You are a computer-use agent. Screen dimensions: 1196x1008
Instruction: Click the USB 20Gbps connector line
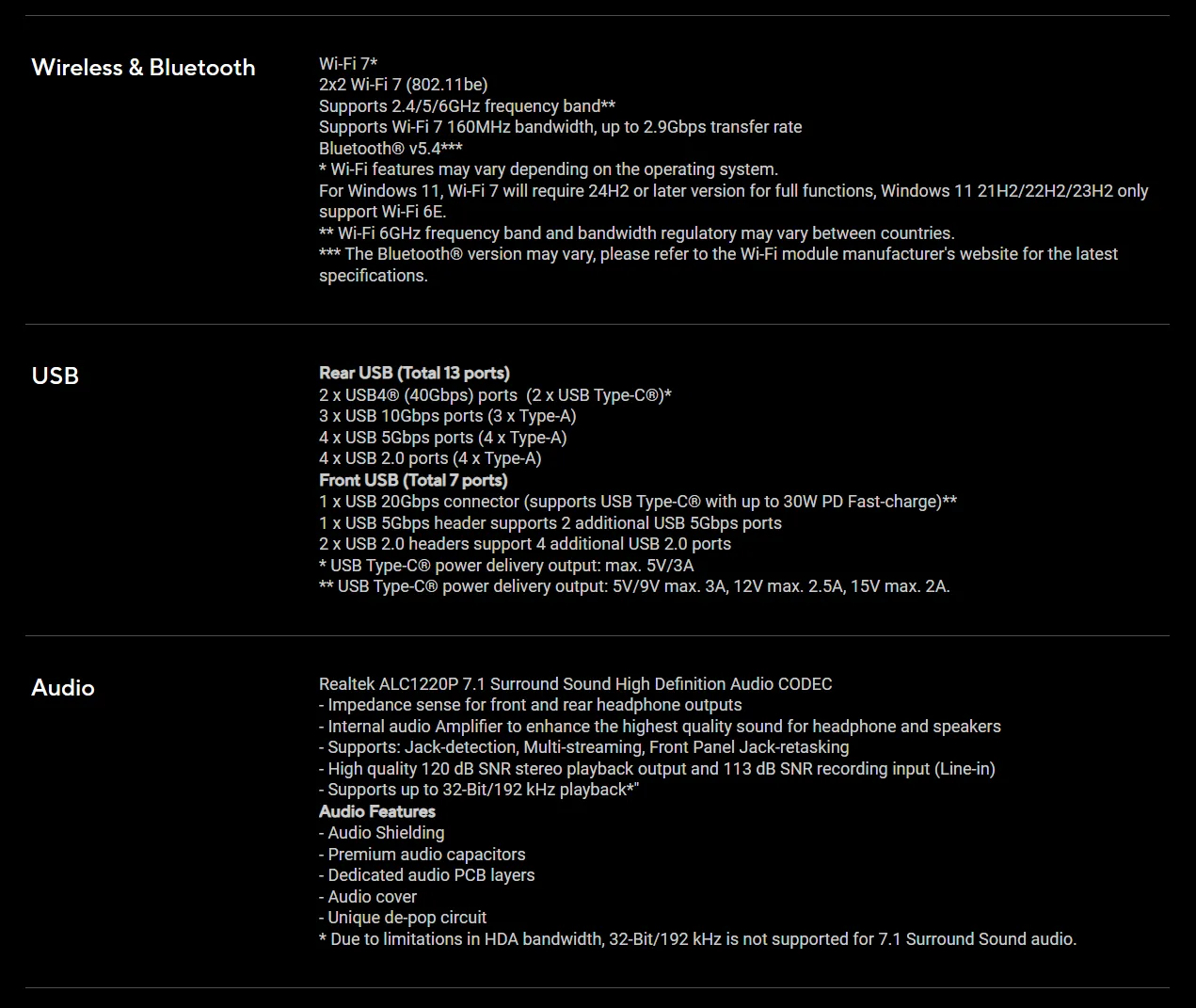[x=637, y=502]
